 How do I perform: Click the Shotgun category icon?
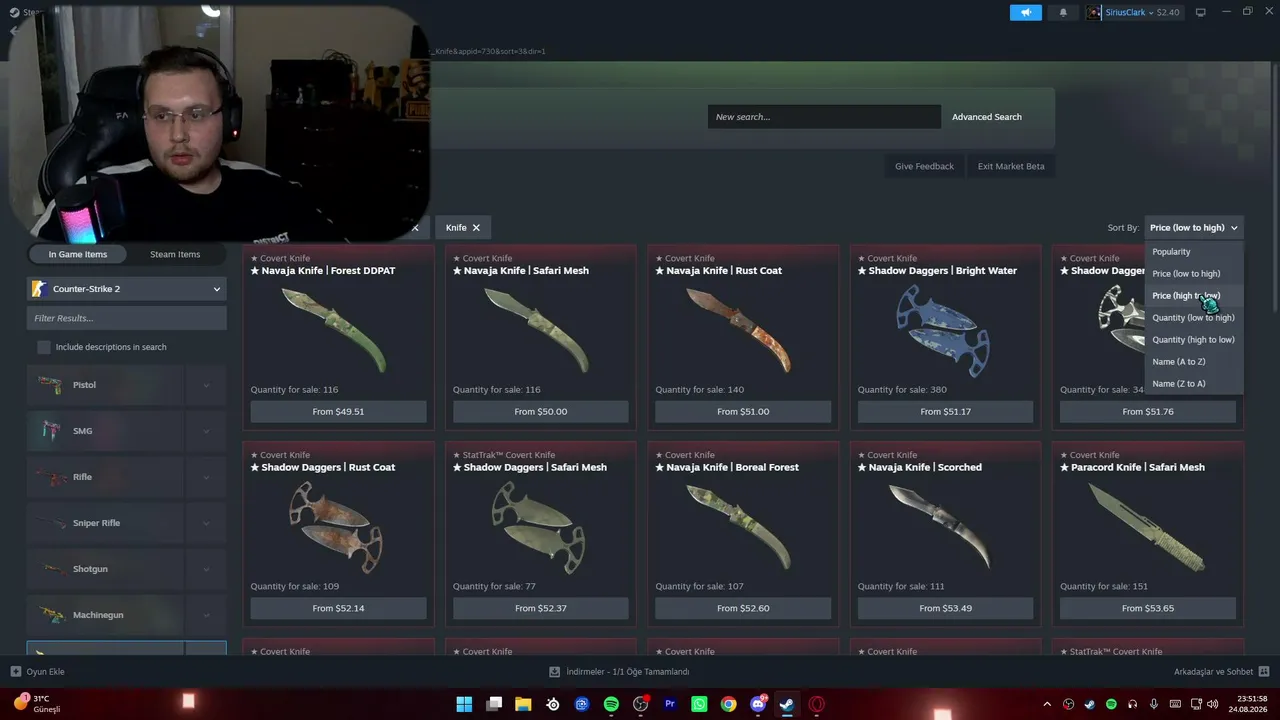point(50,569)
